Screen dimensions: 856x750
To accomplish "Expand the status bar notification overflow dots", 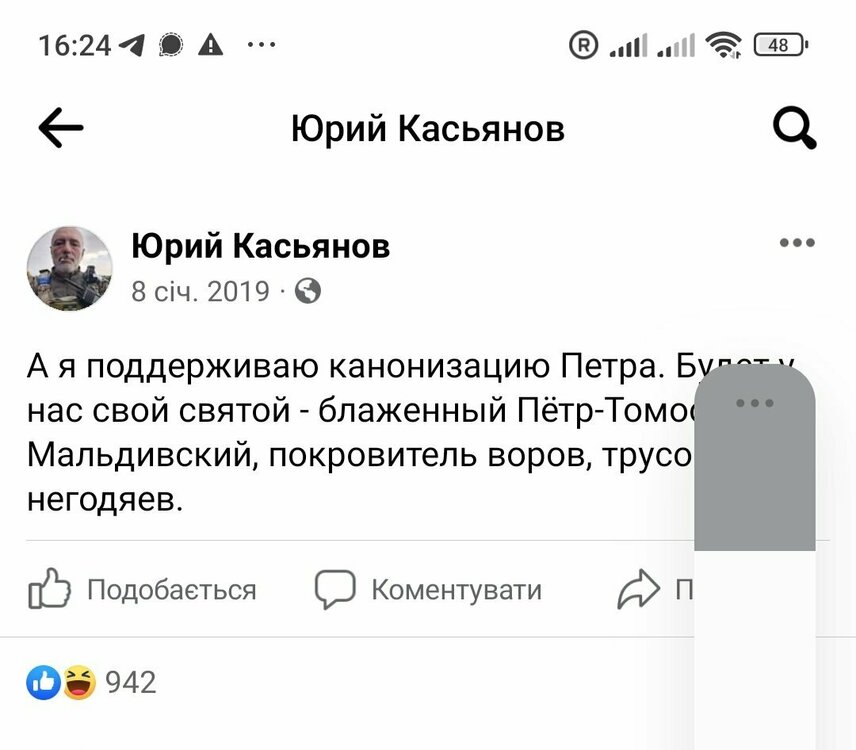I will 260,44.
